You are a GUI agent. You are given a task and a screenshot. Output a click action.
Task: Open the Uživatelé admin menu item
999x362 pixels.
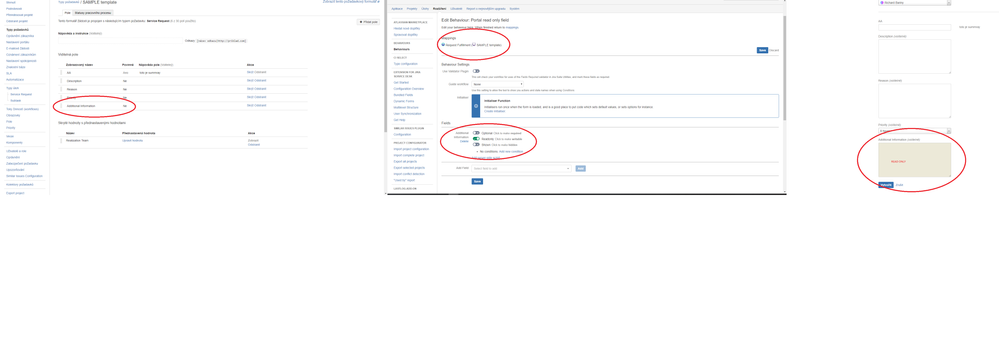tap(456, 8)
